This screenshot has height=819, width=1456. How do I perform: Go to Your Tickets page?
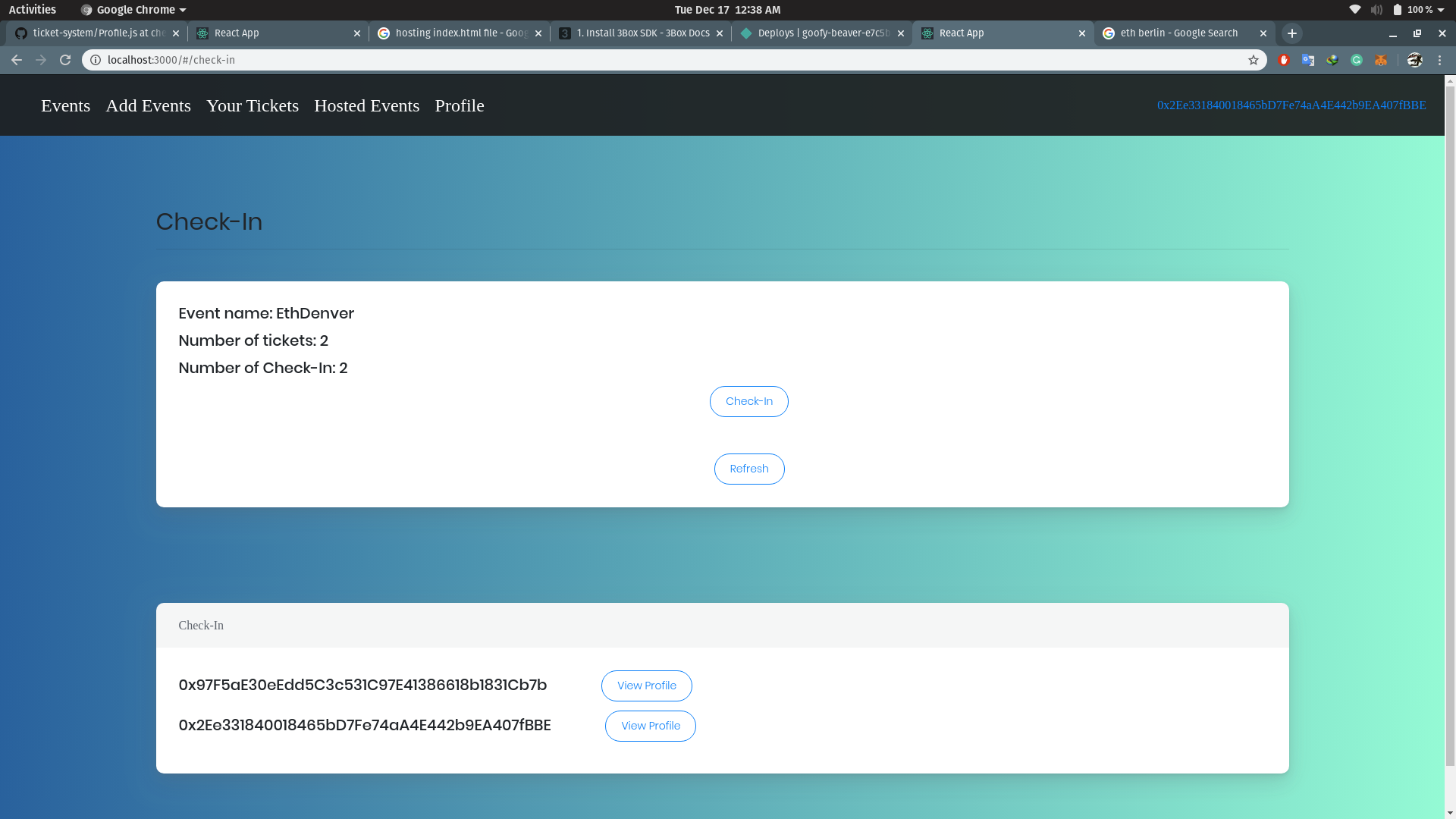pyautogui.click(x=253, y=105)
